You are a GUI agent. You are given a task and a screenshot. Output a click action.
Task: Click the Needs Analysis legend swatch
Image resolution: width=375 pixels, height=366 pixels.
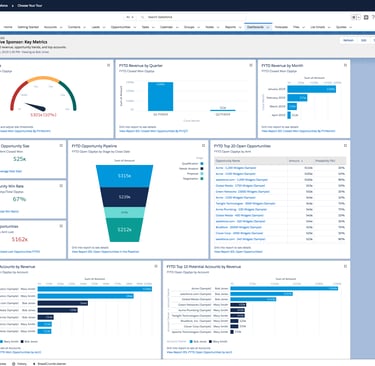[x=202, y=169]
